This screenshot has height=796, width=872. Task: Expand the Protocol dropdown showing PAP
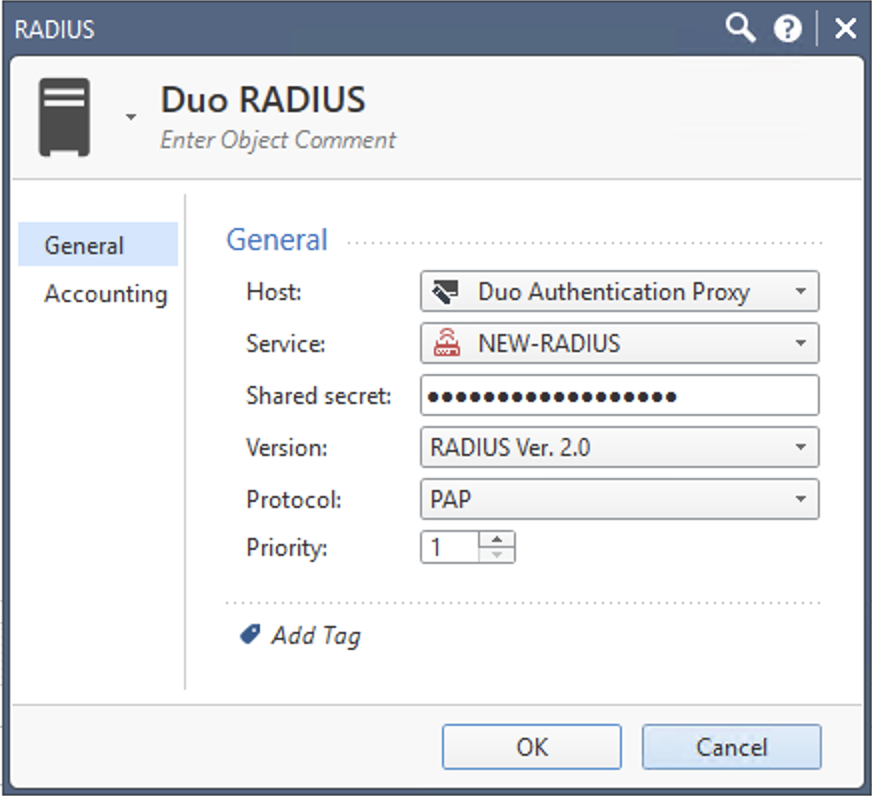[800, 499]
